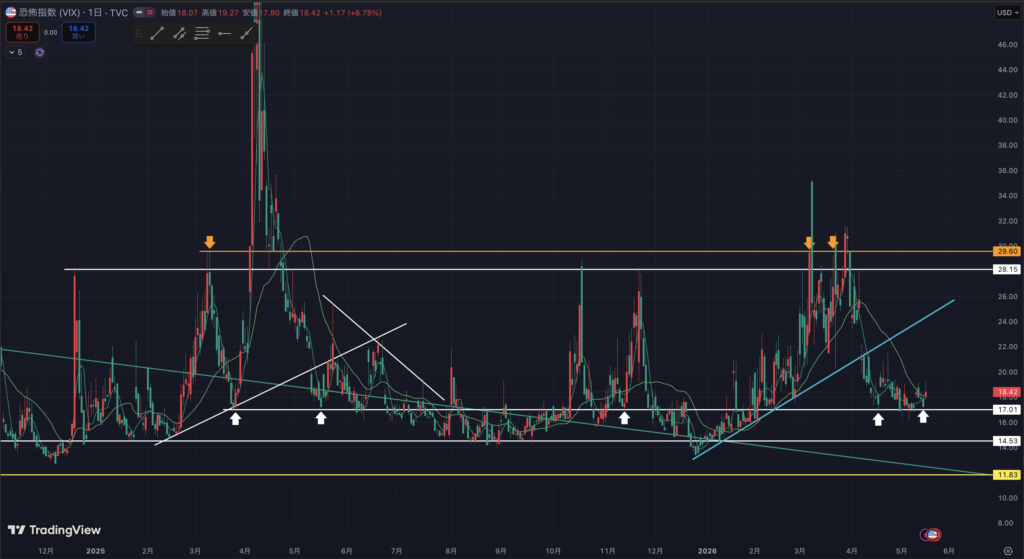Select the orange 29.60 price label
This screenshot has width=1024, height=559.
[1006, 251]
